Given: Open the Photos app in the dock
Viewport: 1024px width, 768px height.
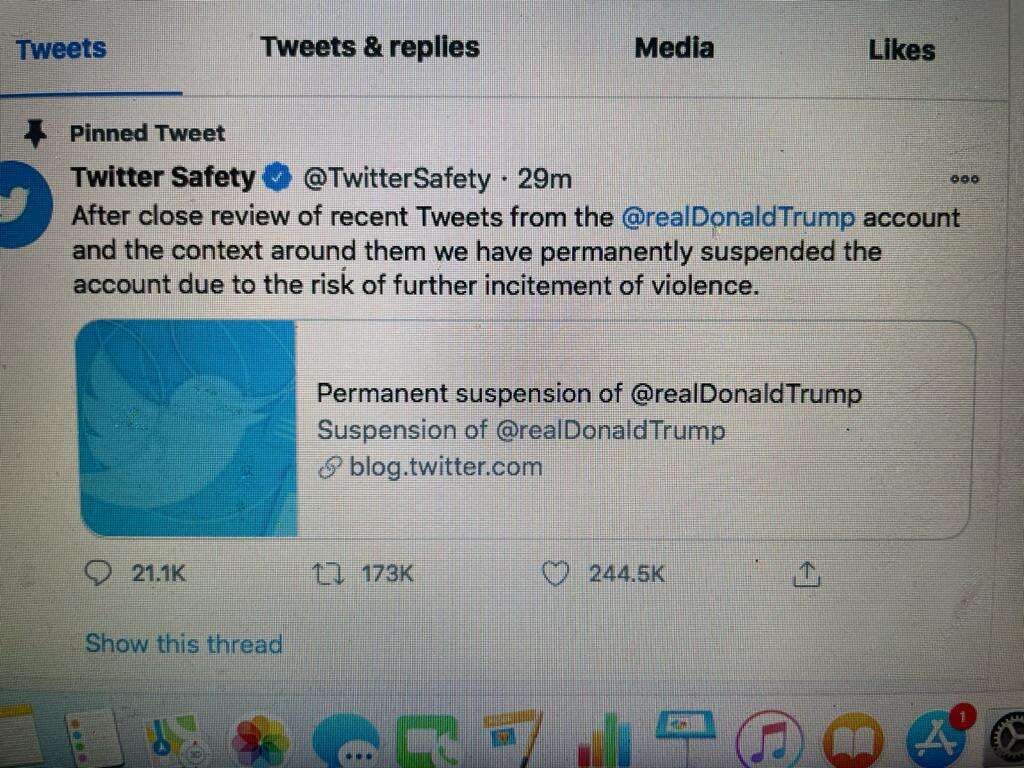Looking at the screenshot, I should (259, 744).
